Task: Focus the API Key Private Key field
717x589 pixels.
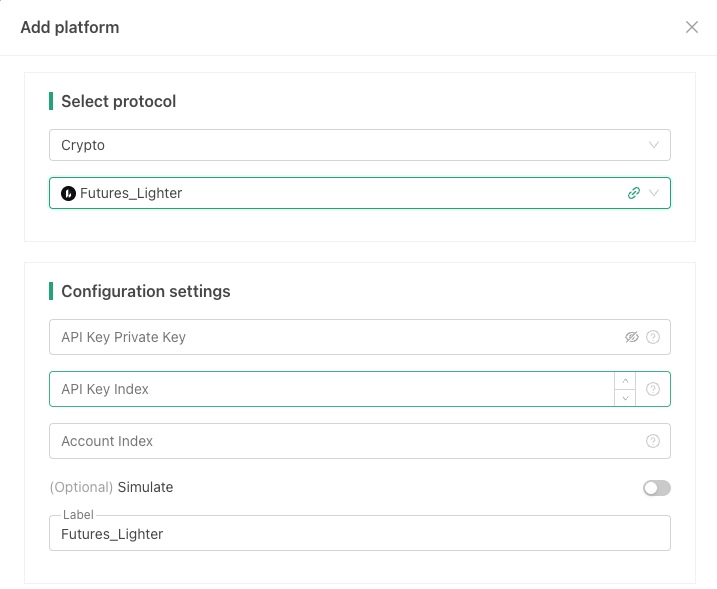Action: (x=330, y=337)
